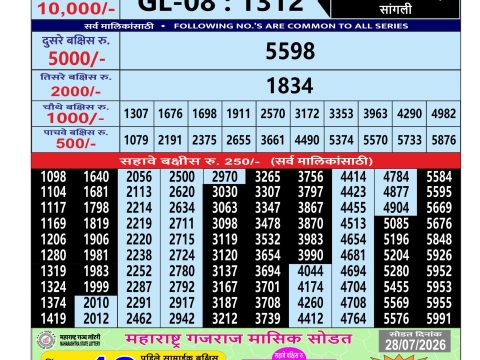This screenshot has width=480, height=360.
Task: Select fifth prize number 1079
Action: pyautogui.click(x=136, y=140)
